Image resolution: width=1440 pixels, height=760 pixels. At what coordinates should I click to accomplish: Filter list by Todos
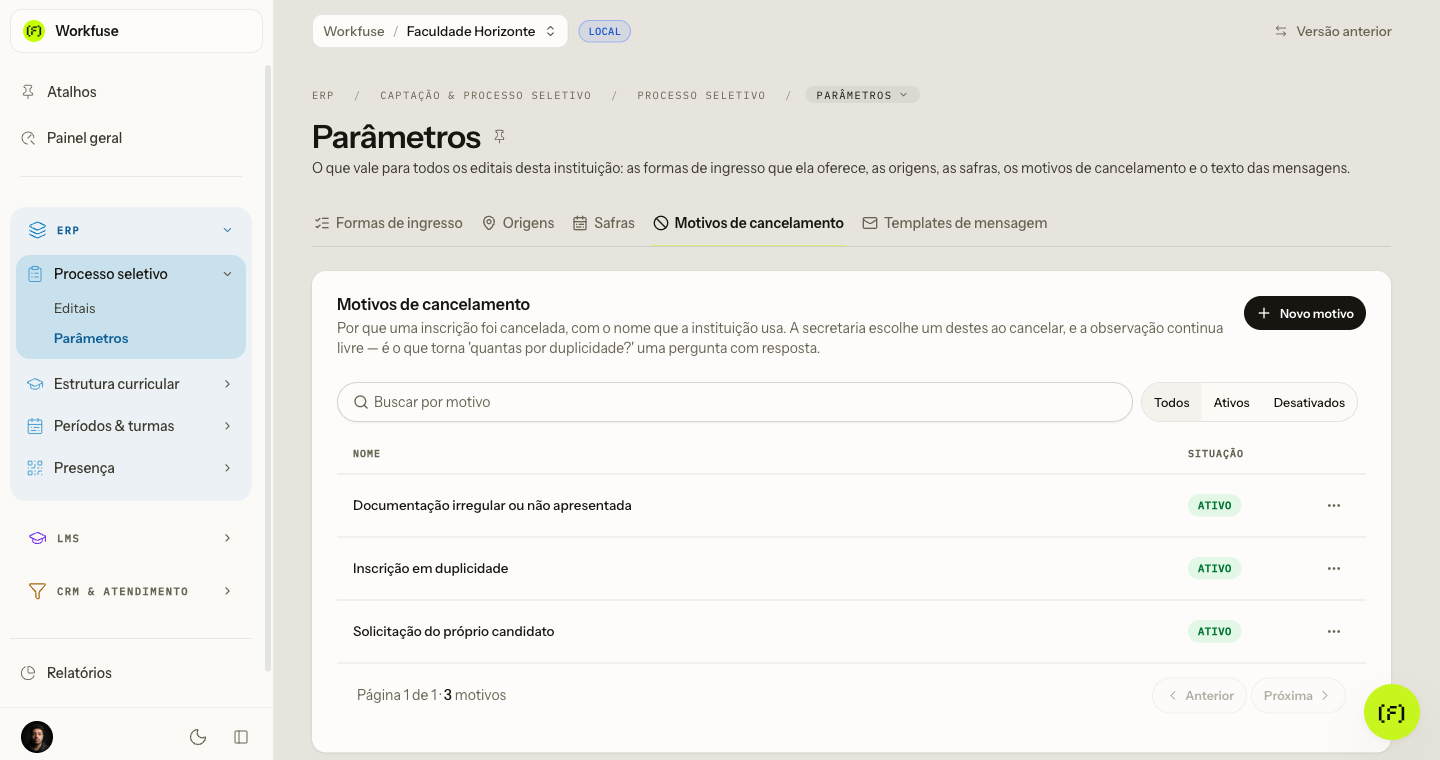[x=1172, y=402]
